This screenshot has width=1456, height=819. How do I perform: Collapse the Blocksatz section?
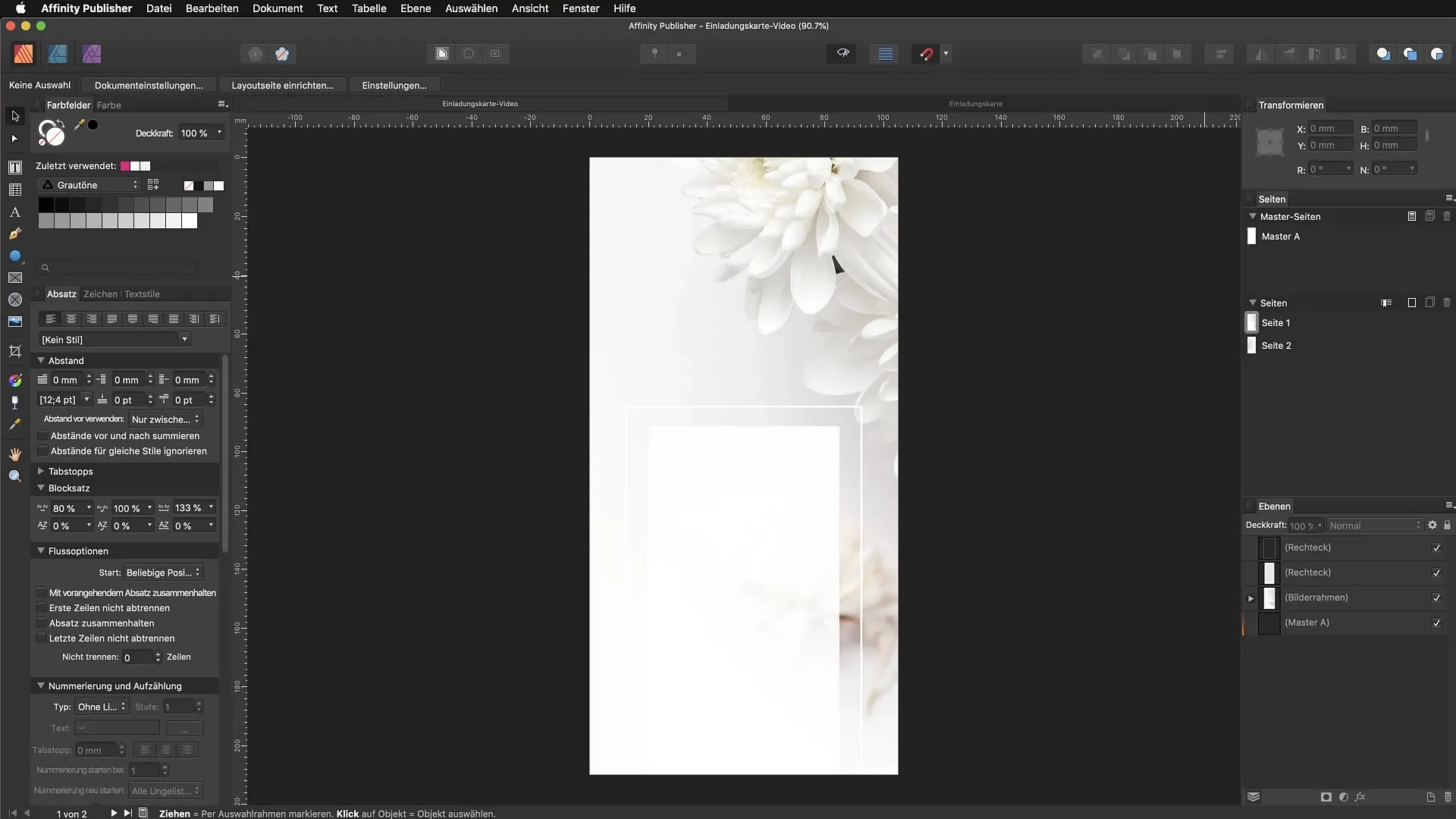click(41, 488)
